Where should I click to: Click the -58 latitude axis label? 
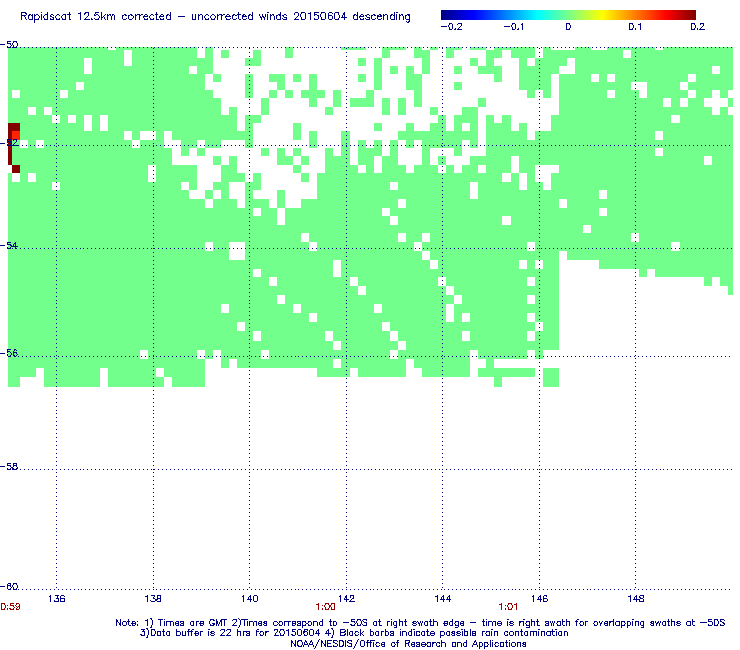[x=9, y=466]
